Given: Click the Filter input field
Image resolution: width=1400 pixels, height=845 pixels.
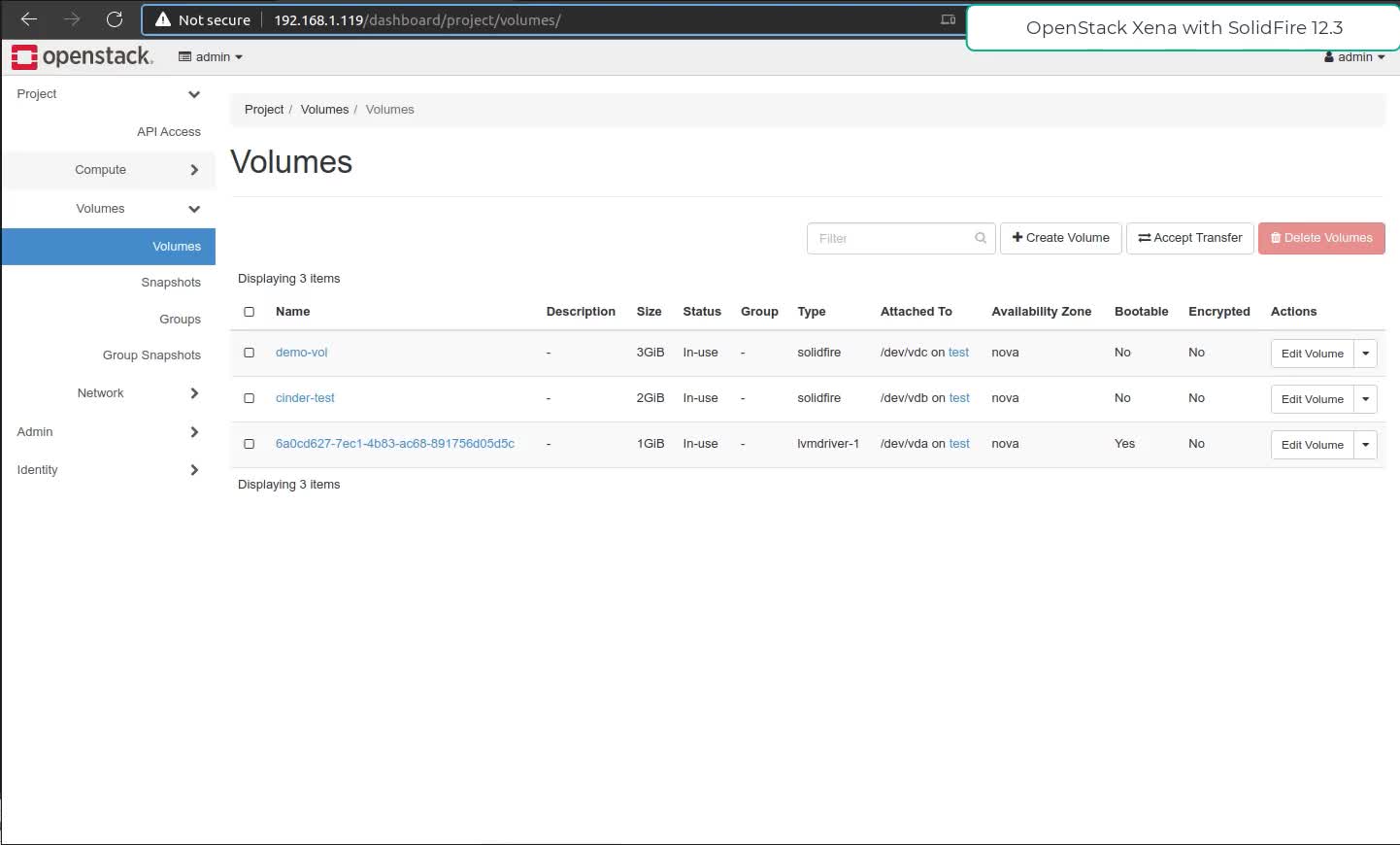Looking at the screenshot, I should (x=900, y=238).
